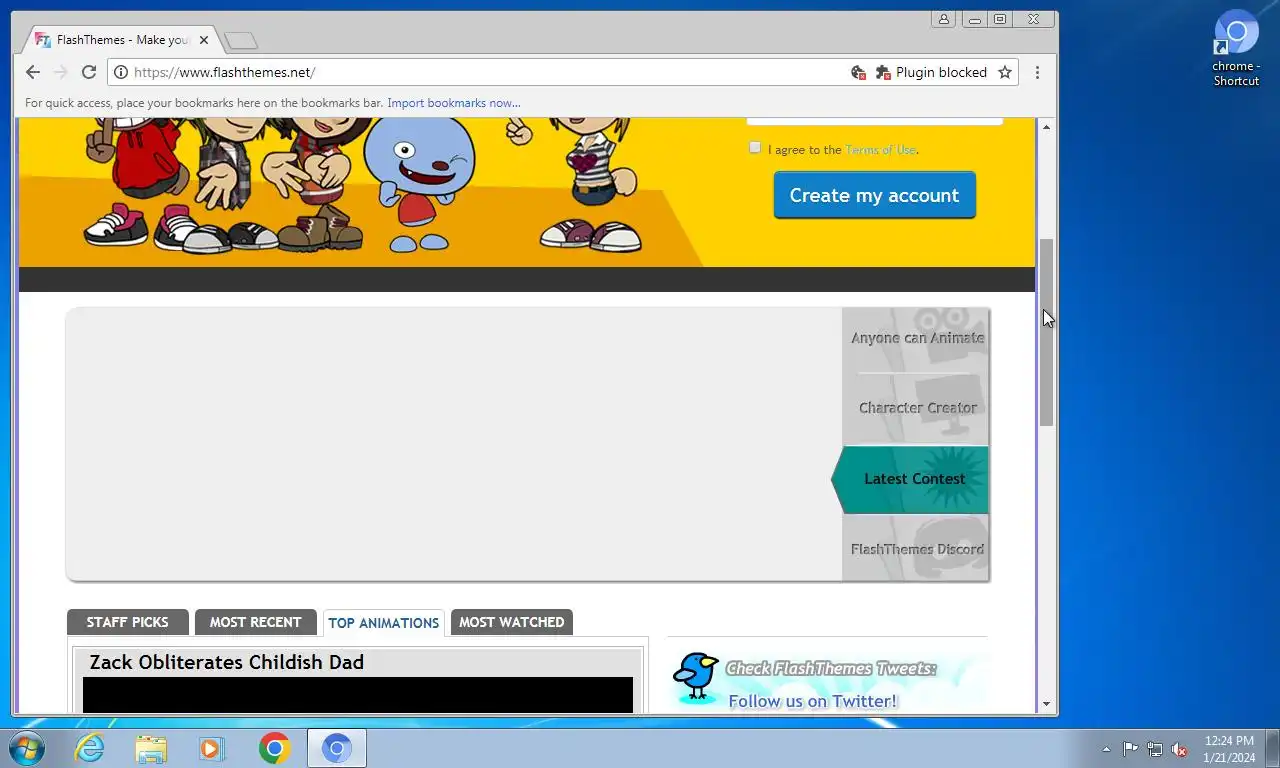The image size is (1280, 768).
Task: Open the taskbar clock and date
Action: coord(1229,749)
